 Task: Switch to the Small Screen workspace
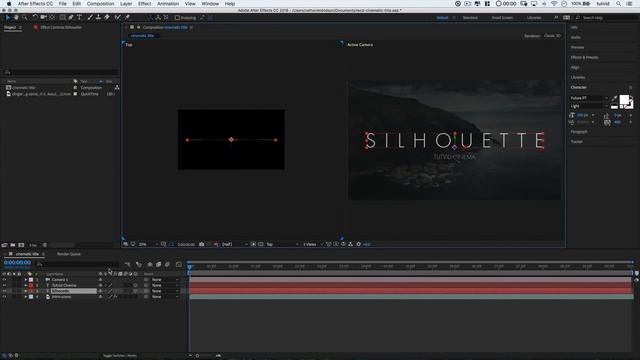502,18
